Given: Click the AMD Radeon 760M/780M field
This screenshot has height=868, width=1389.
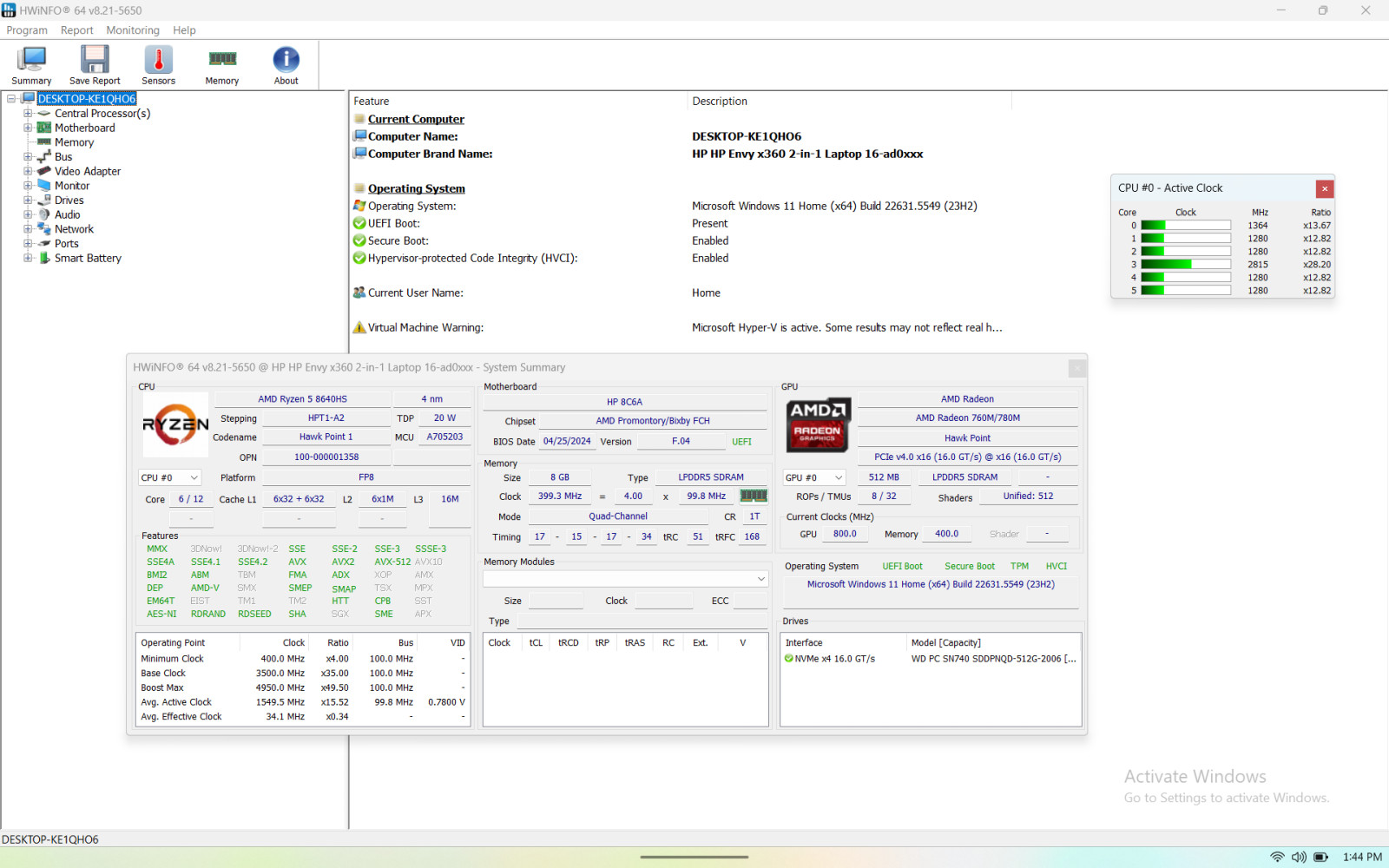Looking at the screenshot, I should pyautogui.click(x=967, y=418).
